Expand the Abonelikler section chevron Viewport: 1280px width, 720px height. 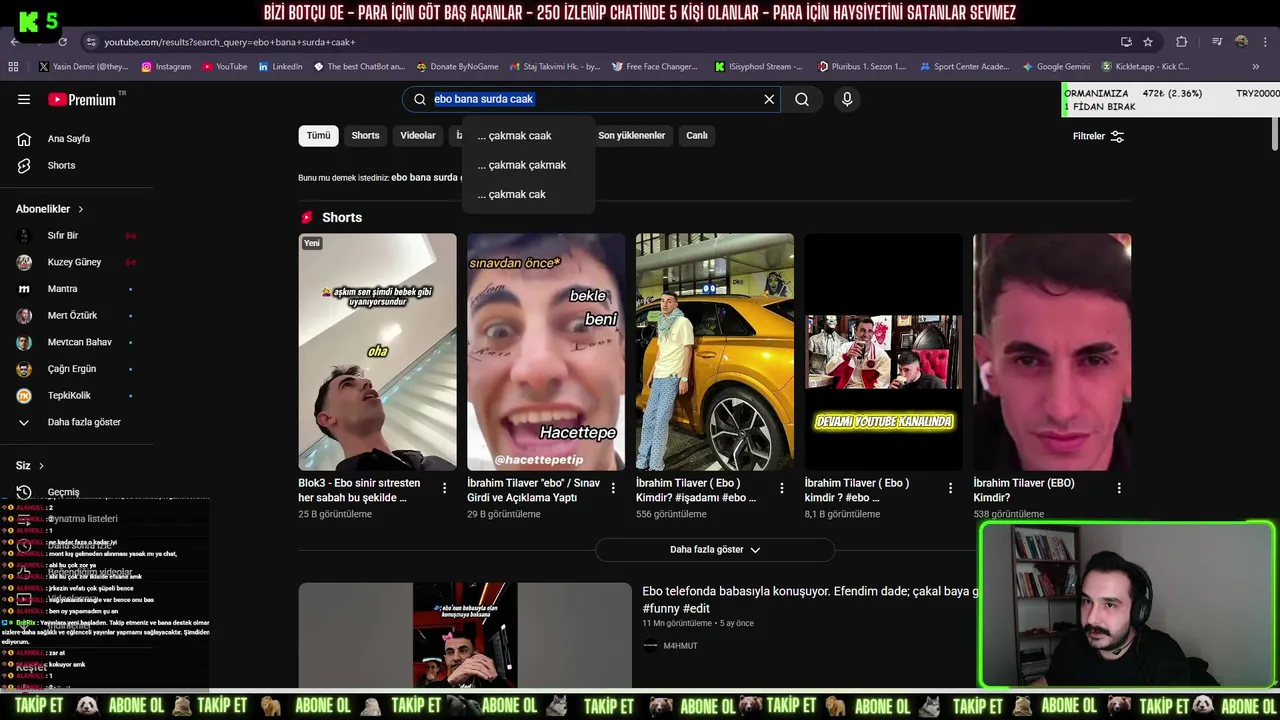coord(81,209)
